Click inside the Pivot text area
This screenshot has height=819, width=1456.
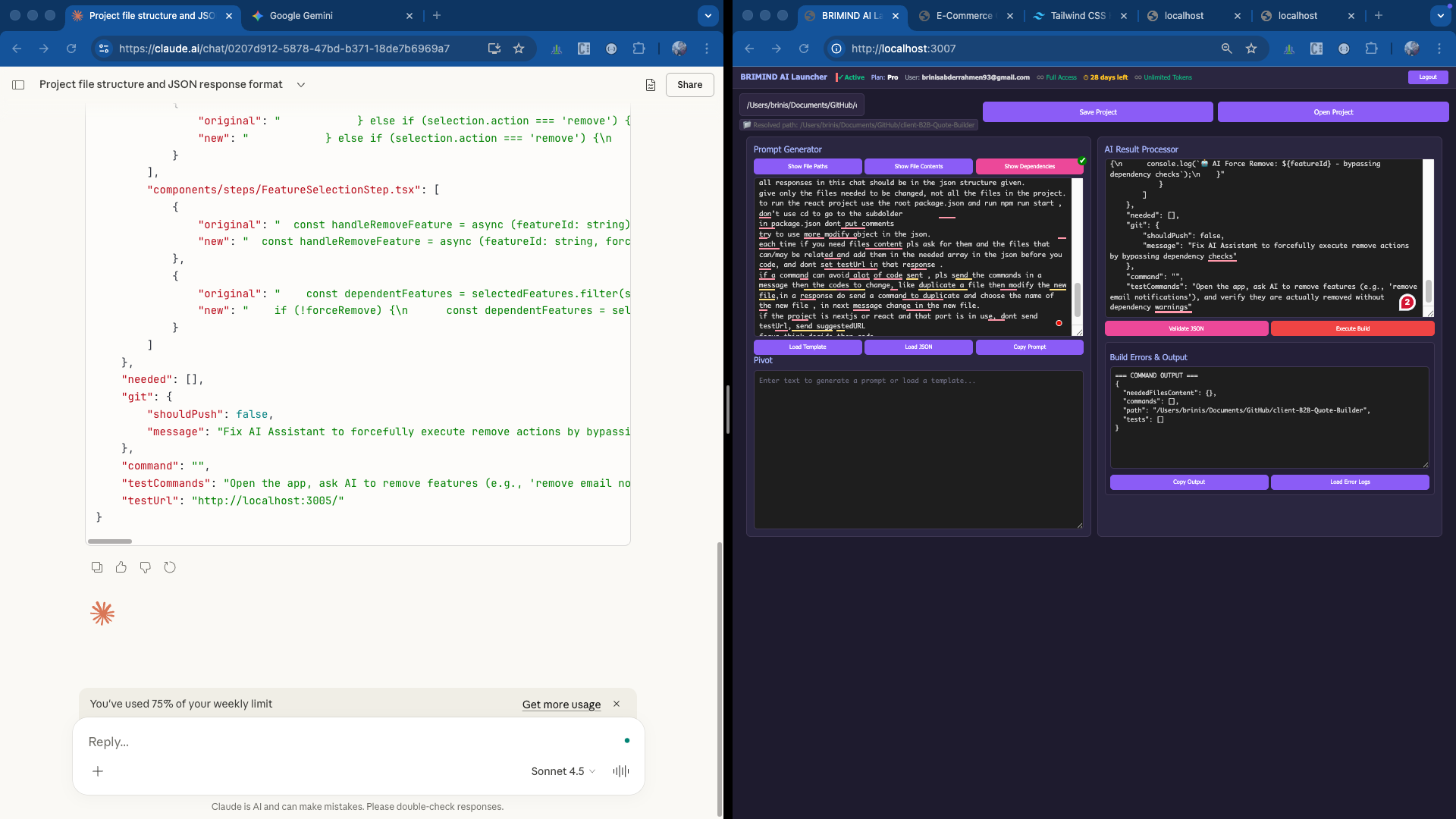(918, 447)
